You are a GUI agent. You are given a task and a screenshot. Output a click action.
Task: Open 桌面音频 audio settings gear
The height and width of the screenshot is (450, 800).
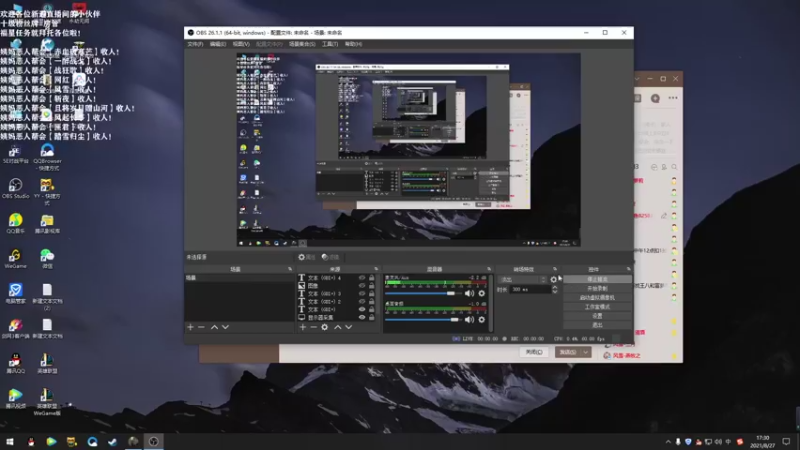(x=482, y=320)
